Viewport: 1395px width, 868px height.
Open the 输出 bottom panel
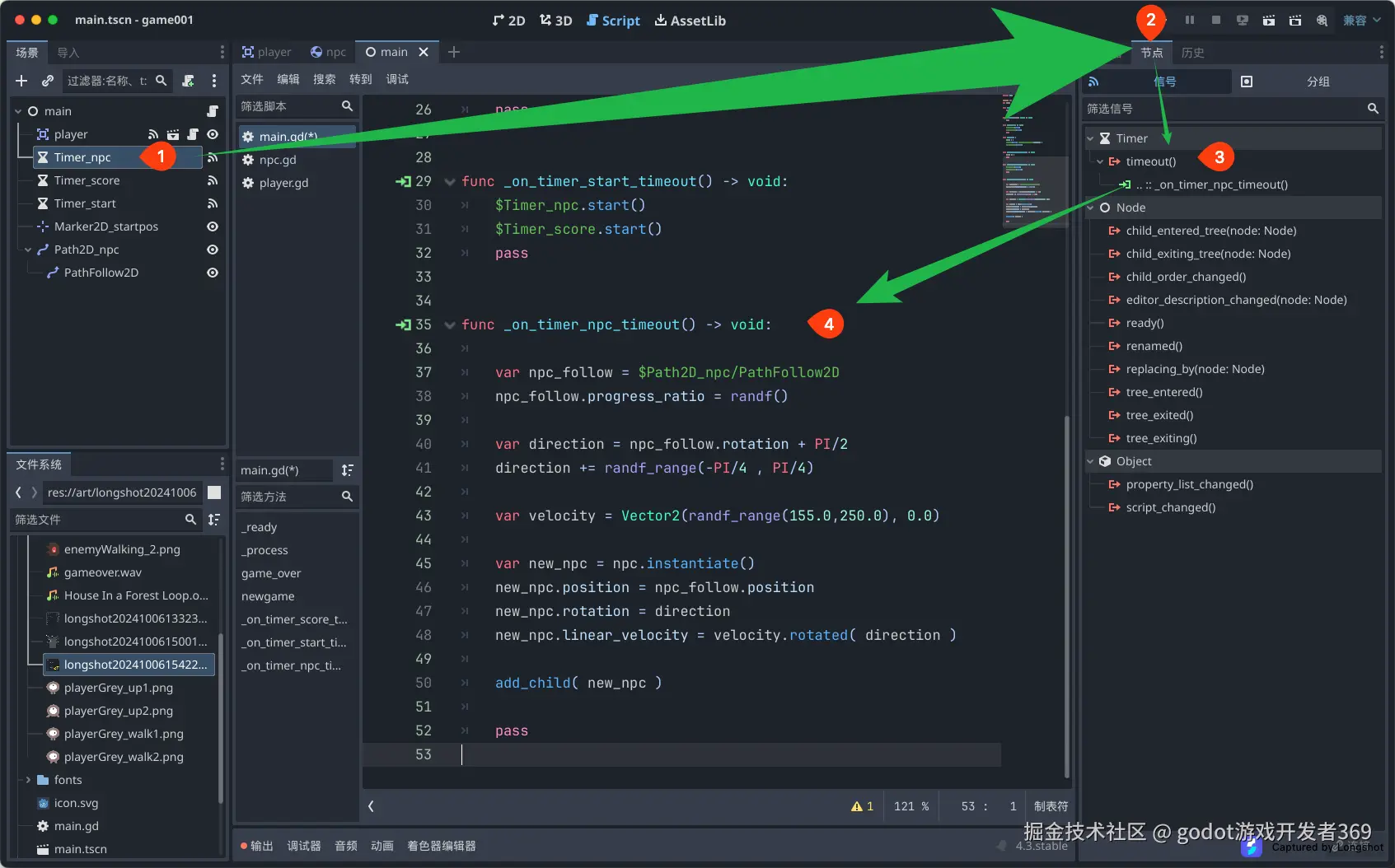(x=257, y=846)
